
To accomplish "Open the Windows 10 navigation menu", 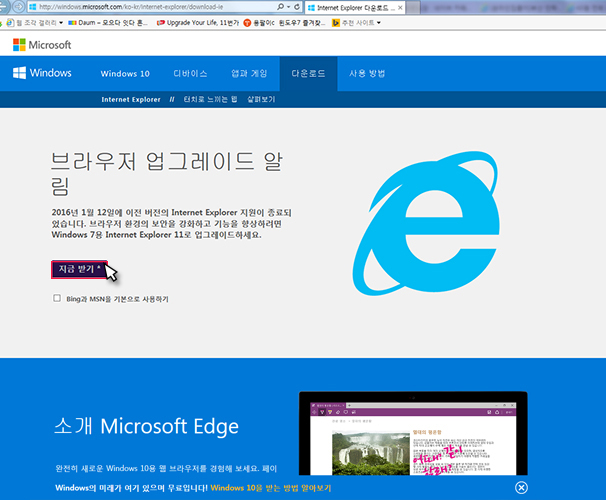I will pyautogui.click(x=125, y=73).
